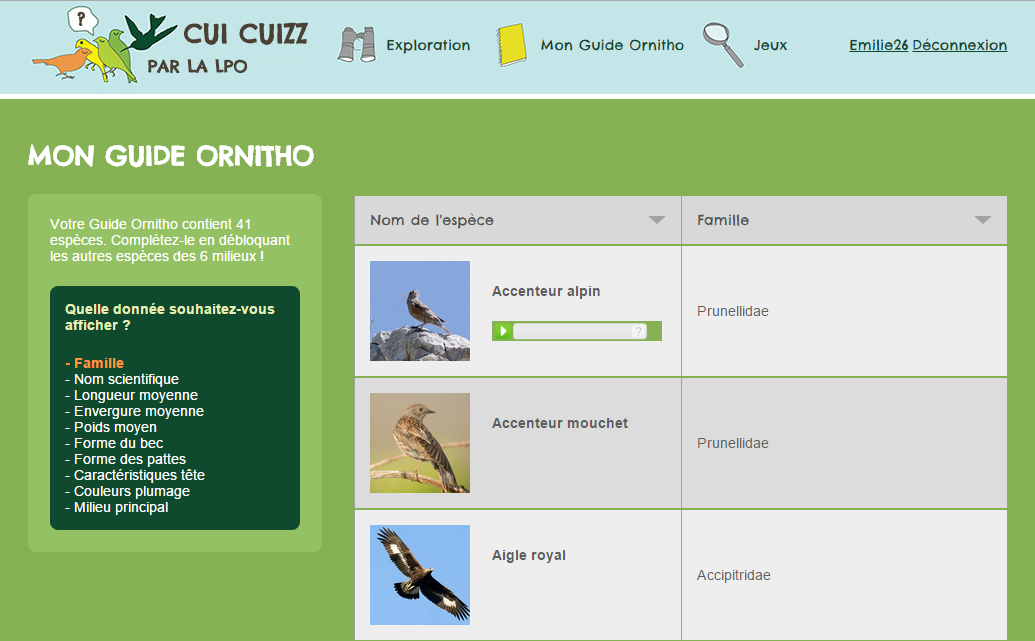This screenshot has height=641, width=1035.
Task: Sort by Nom de l'espèce arrow
Action: tap(656, 220)
